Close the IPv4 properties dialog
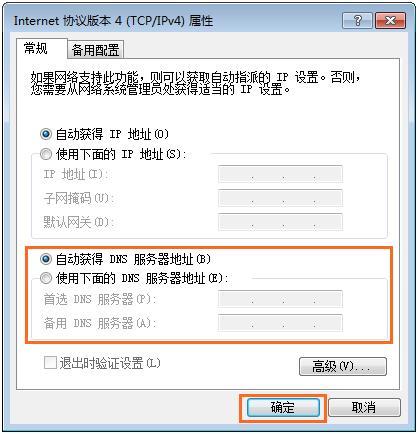 coord(390,21)
